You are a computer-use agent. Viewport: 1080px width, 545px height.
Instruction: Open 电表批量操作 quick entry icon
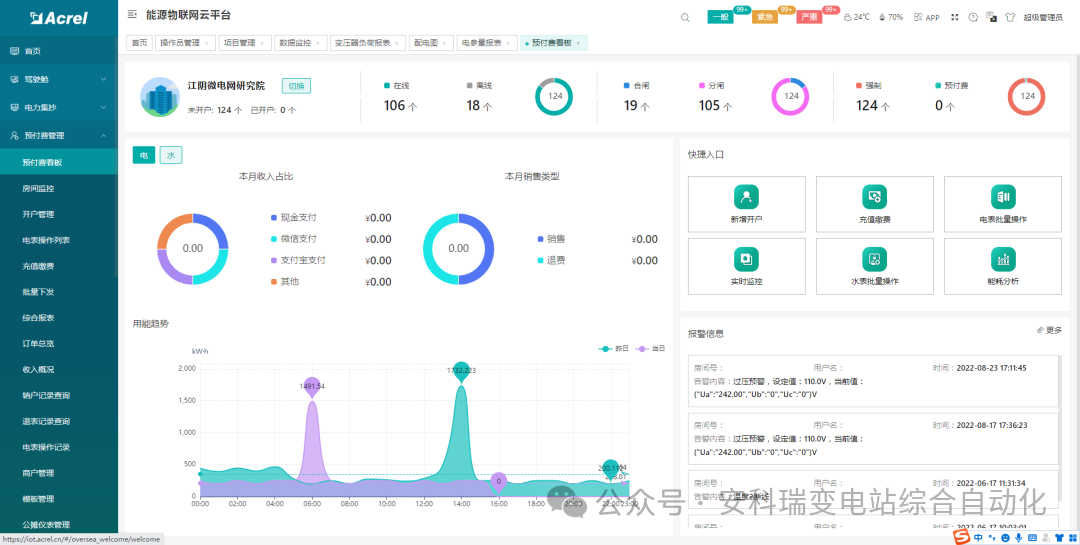[x=1002, y=197]
